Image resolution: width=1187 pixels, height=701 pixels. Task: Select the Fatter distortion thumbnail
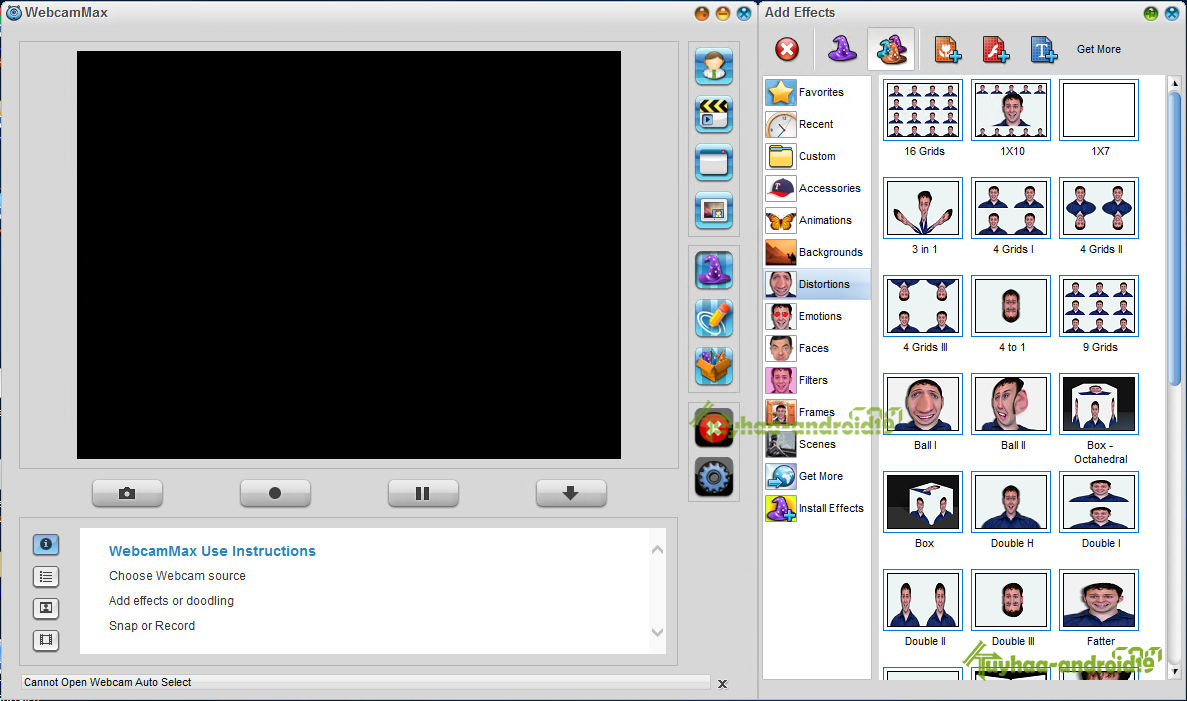point(1098,599)
